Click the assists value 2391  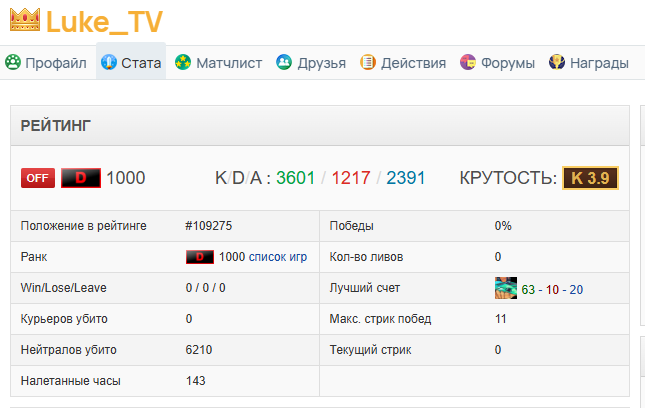[x=406, y=178]
